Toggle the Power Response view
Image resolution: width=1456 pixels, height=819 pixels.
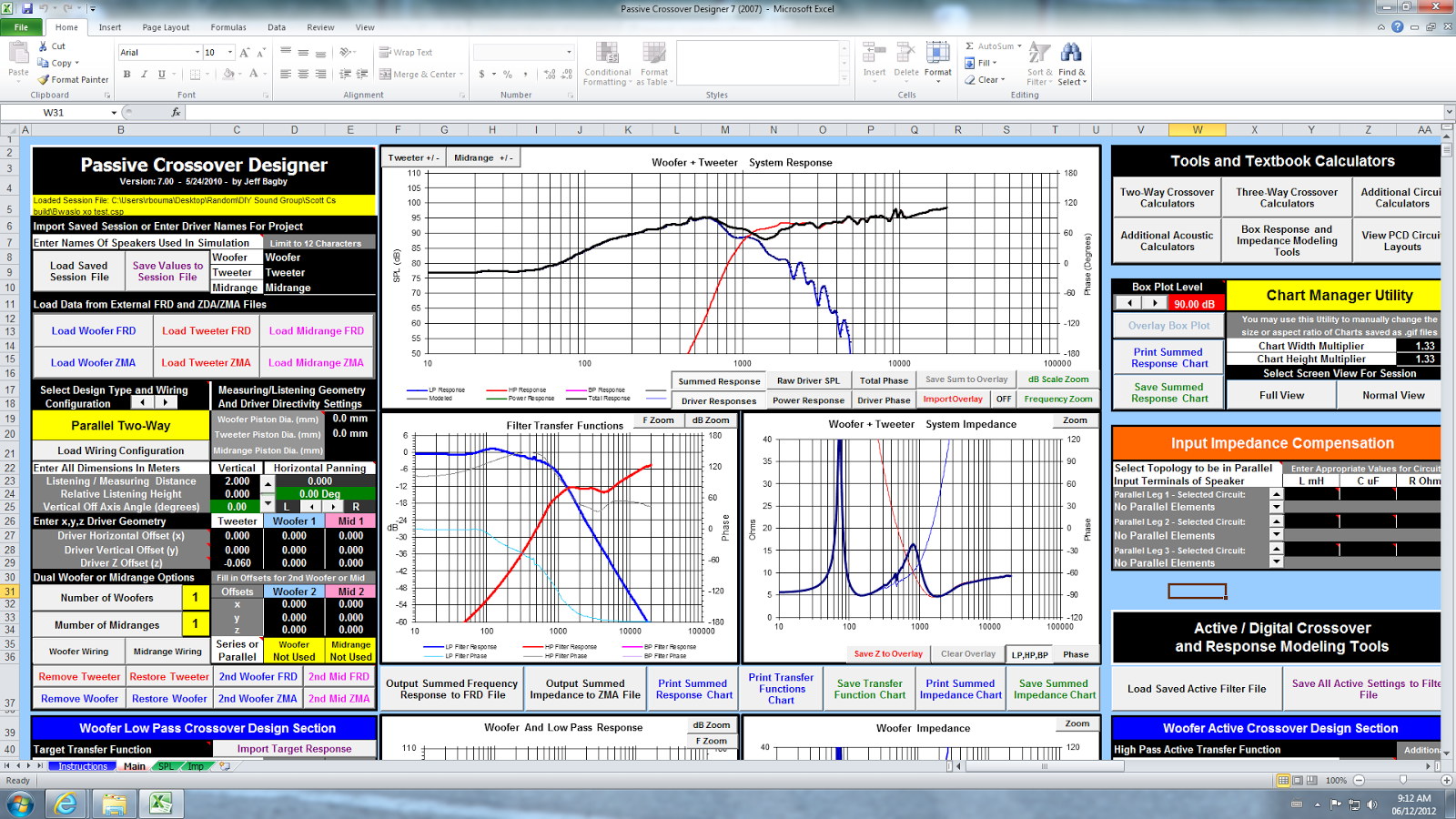point(808,399)
